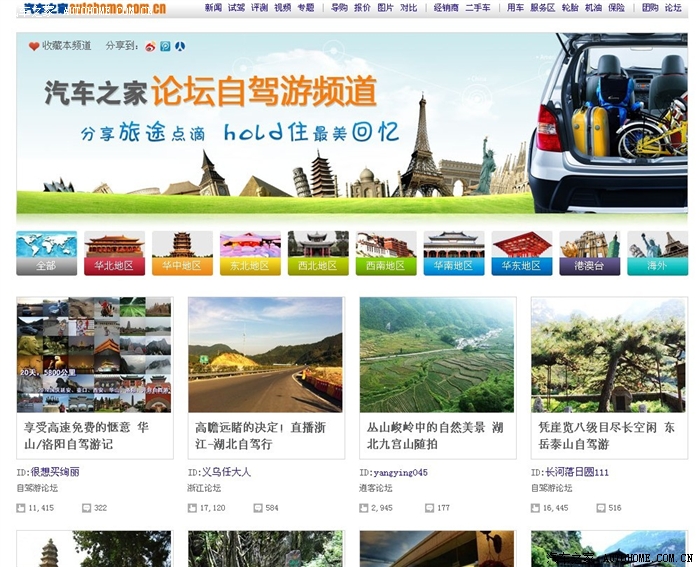Open 新闻 in the top navigation
Screen dimensions: 700x567
click(x=213, y=8)
